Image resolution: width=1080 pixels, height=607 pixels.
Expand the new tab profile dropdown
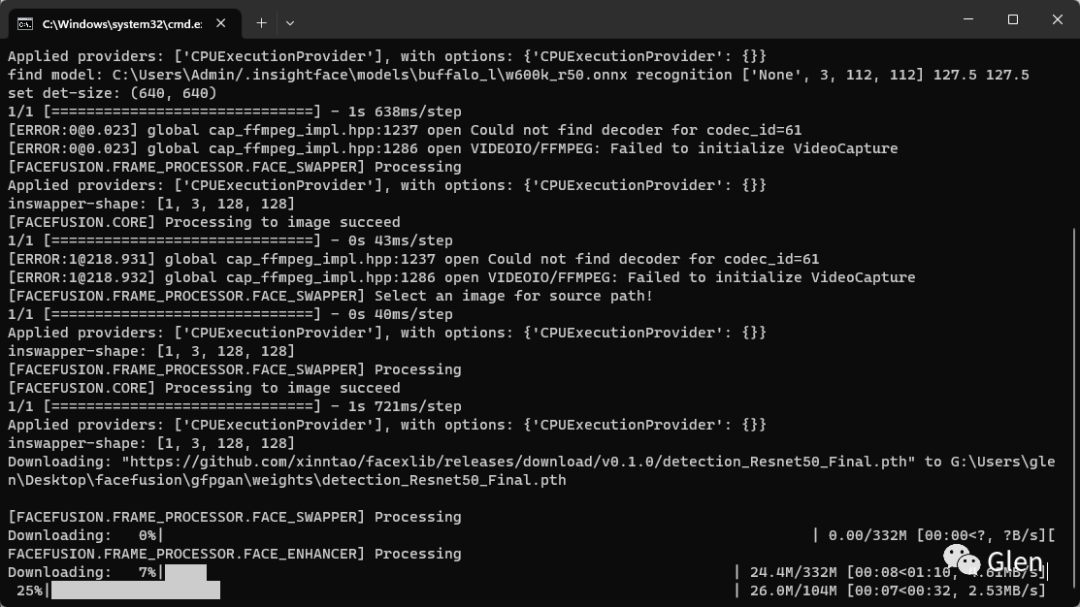(x=290, y=23)
